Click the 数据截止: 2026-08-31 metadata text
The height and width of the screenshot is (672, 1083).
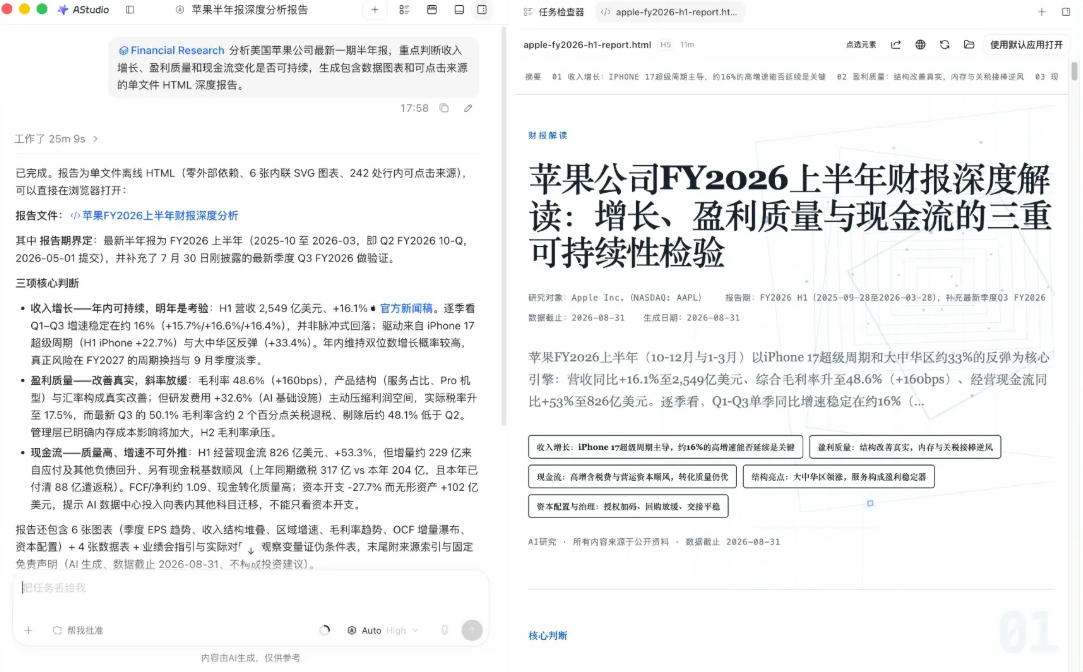(x=576, y=318)
